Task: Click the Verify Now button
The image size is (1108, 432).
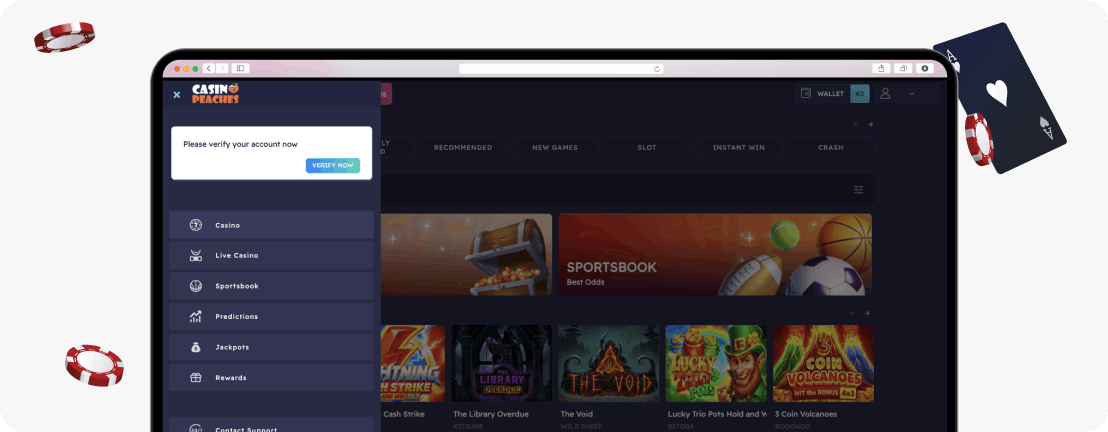Action: tap(333, 165)
